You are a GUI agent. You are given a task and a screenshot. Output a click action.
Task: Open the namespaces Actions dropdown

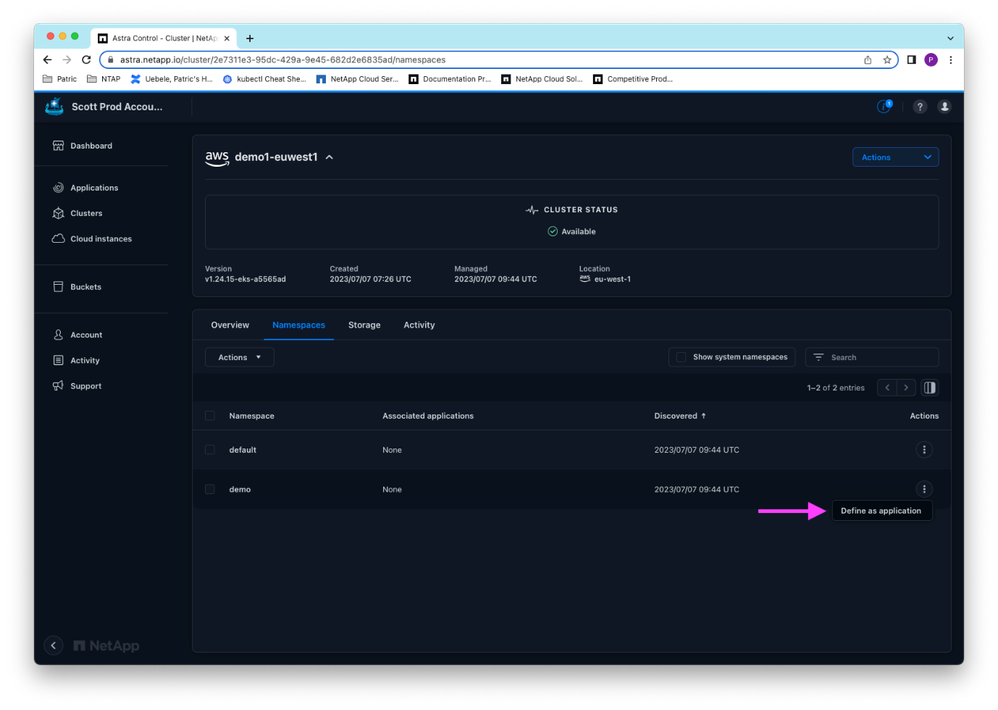[239, 357]
